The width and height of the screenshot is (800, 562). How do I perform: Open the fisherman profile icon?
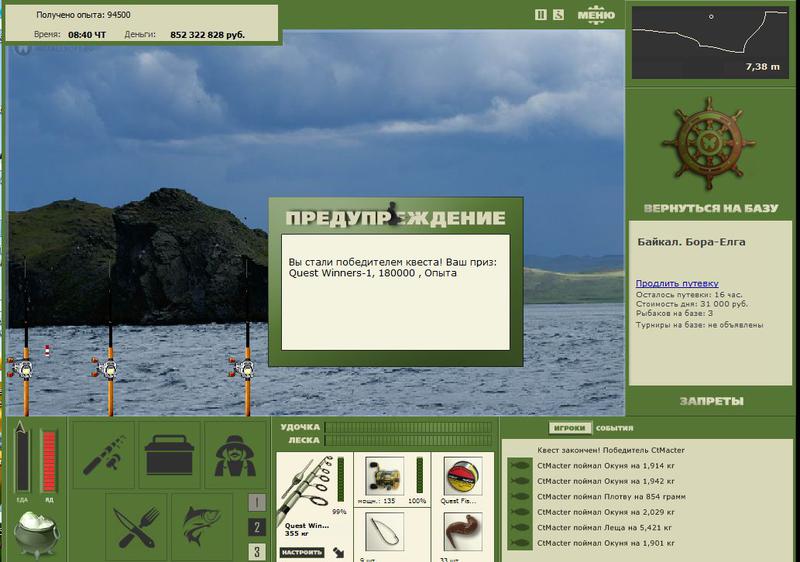point(235,454)
